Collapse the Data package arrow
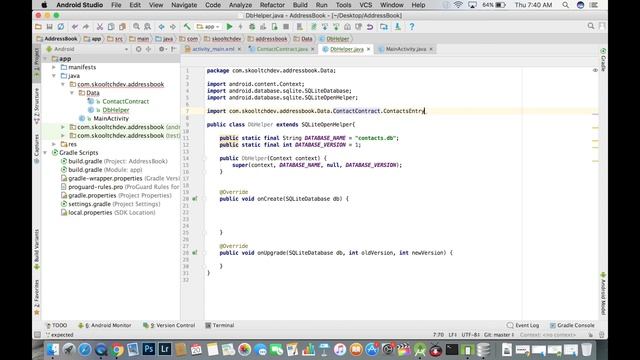Viewport: 640px width, 360px height. (x=72, y=93)
